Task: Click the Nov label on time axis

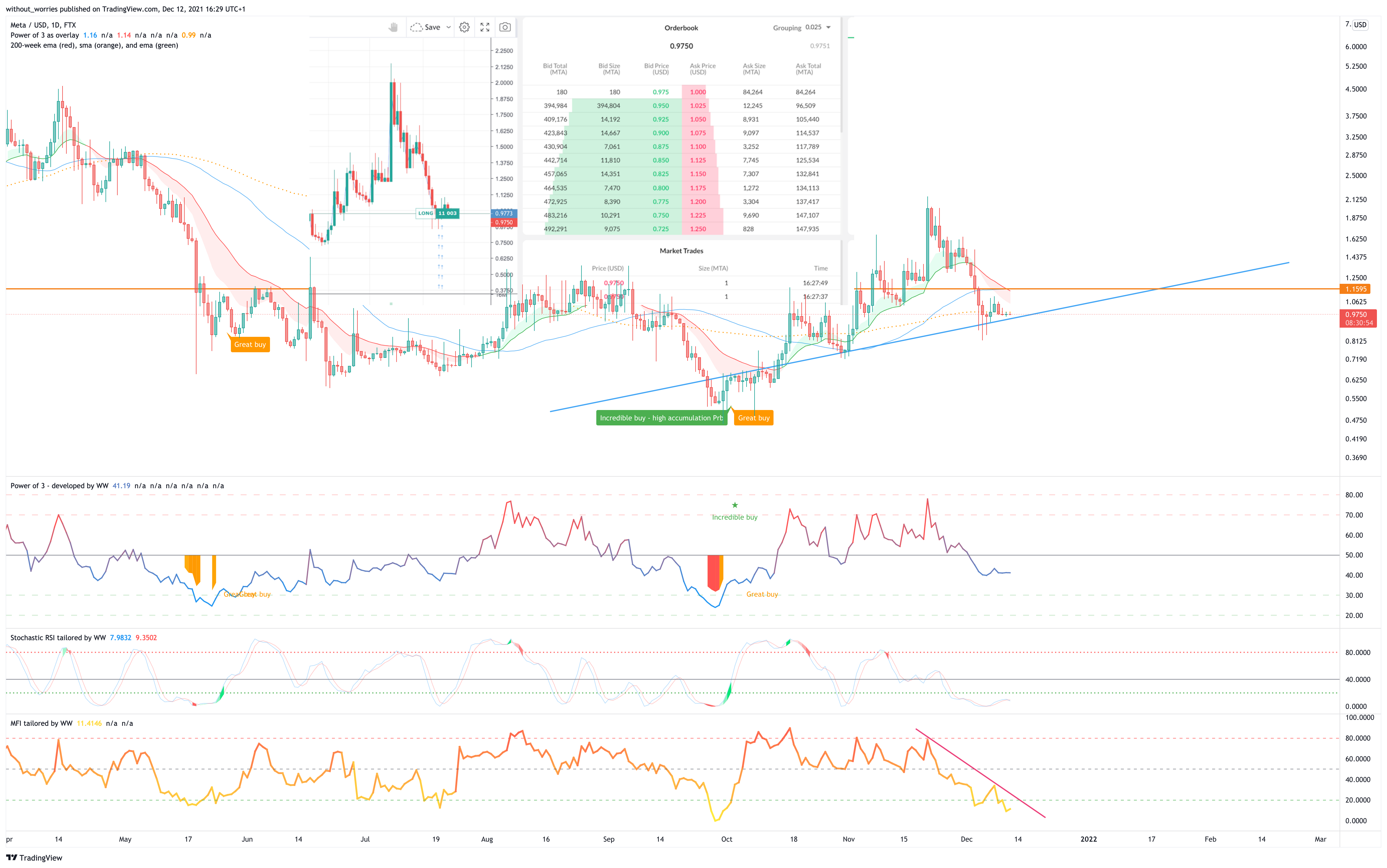Action: [848, 839]
